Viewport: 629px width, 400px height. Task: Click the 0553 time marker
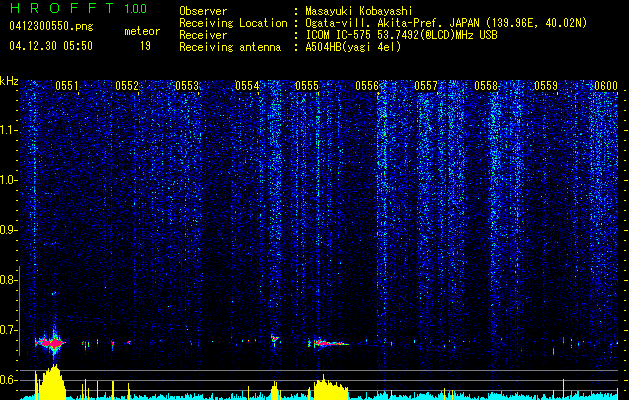[x=187, y=85]
